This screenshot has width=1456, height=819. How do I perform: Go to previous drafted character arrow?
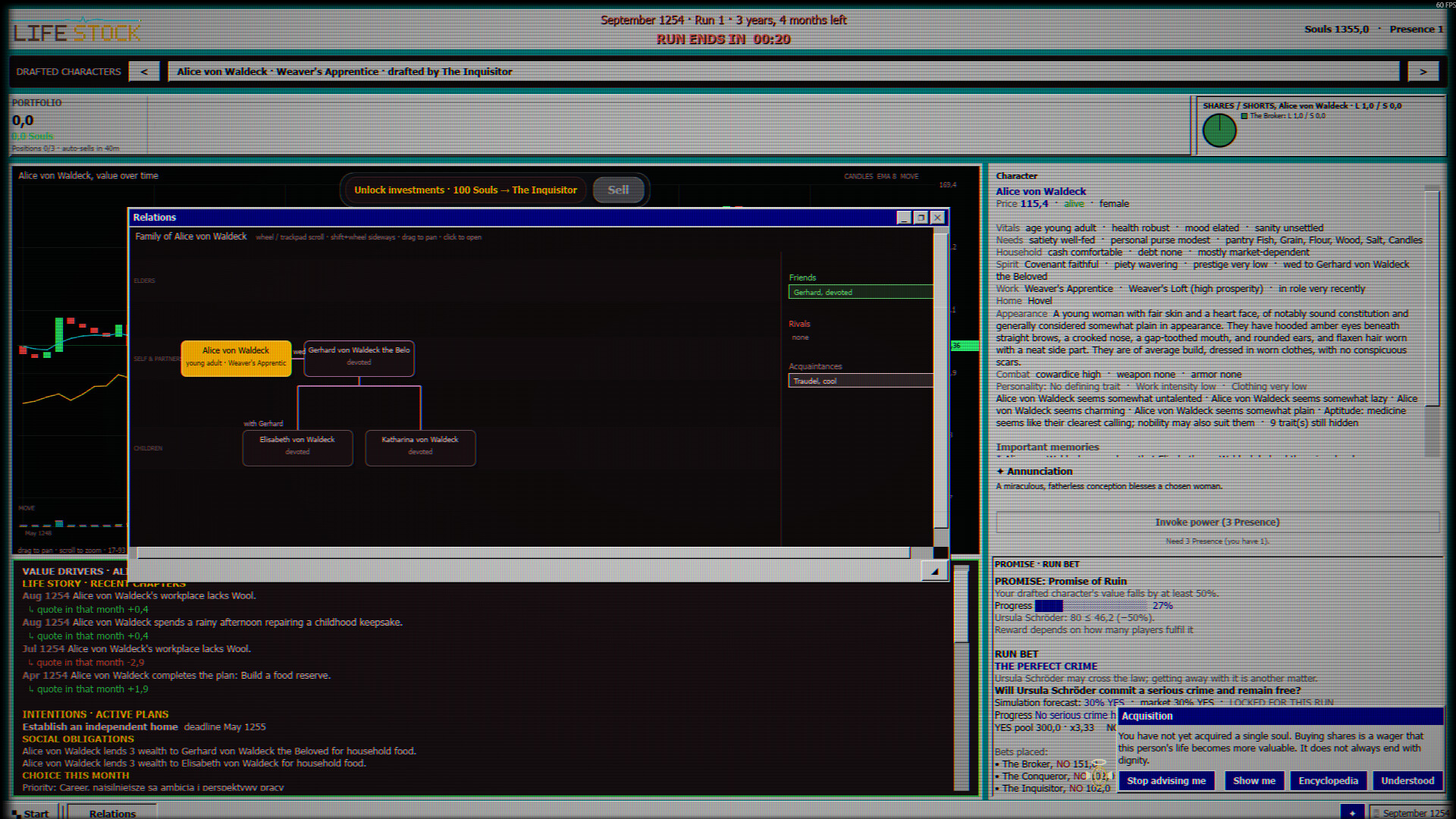[x=144, y=71]
